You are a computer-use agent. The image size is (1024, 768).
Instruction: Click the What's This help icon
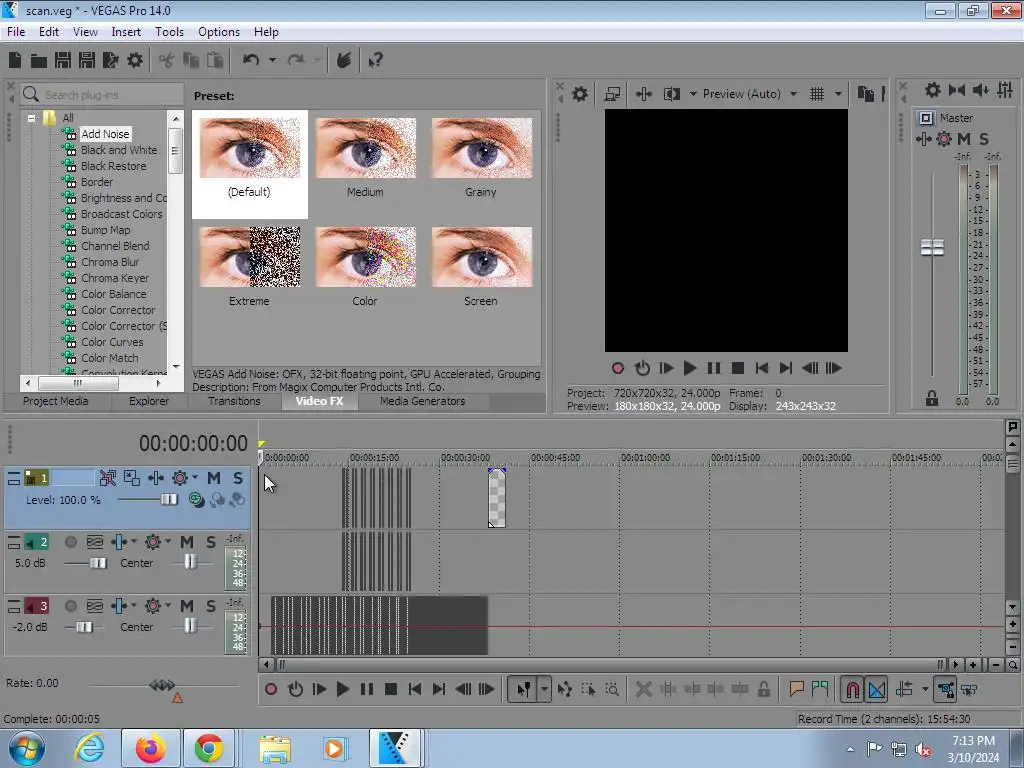click(x=376, y=61)
